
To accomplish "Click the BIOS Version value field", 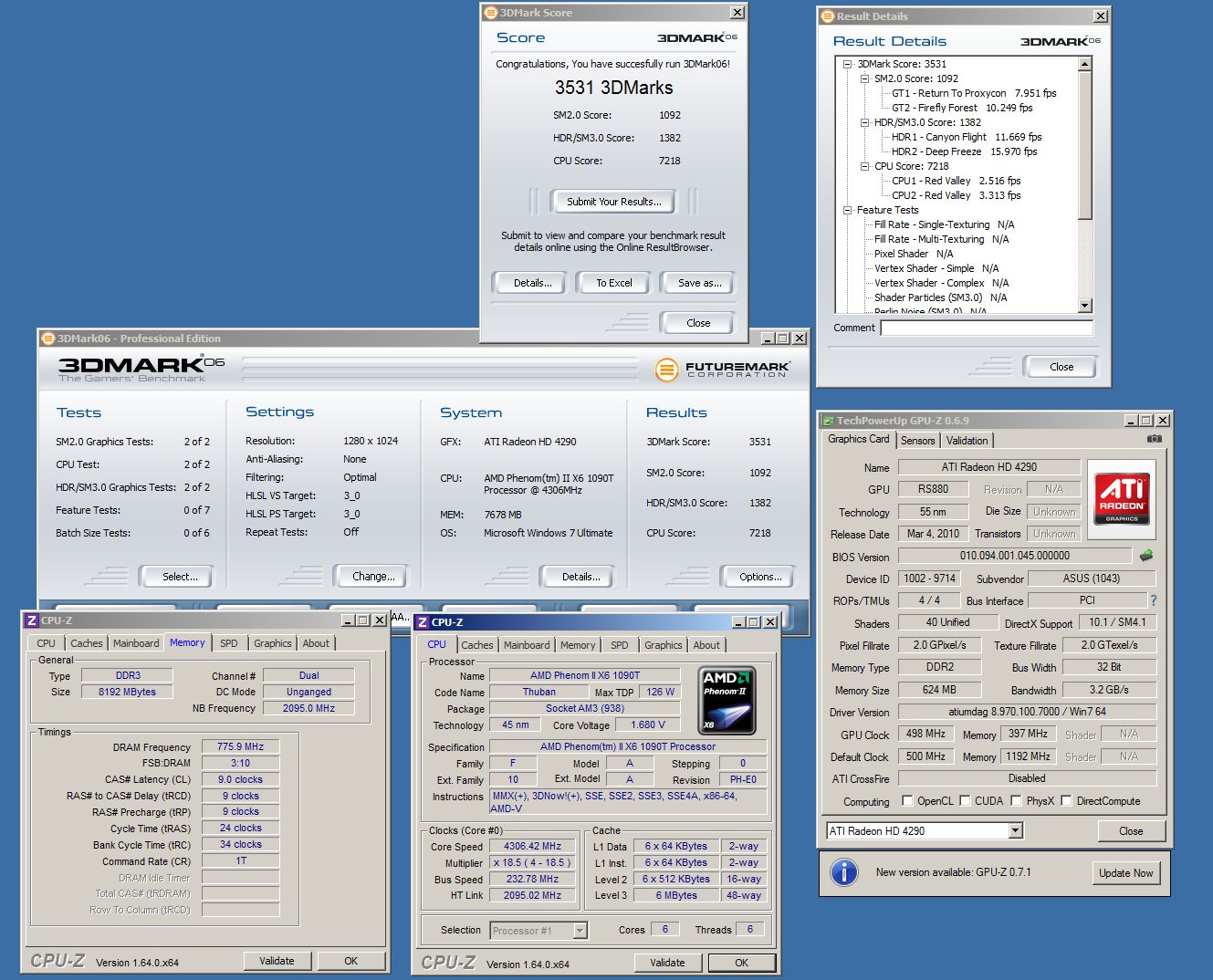I will (1015, 556).
